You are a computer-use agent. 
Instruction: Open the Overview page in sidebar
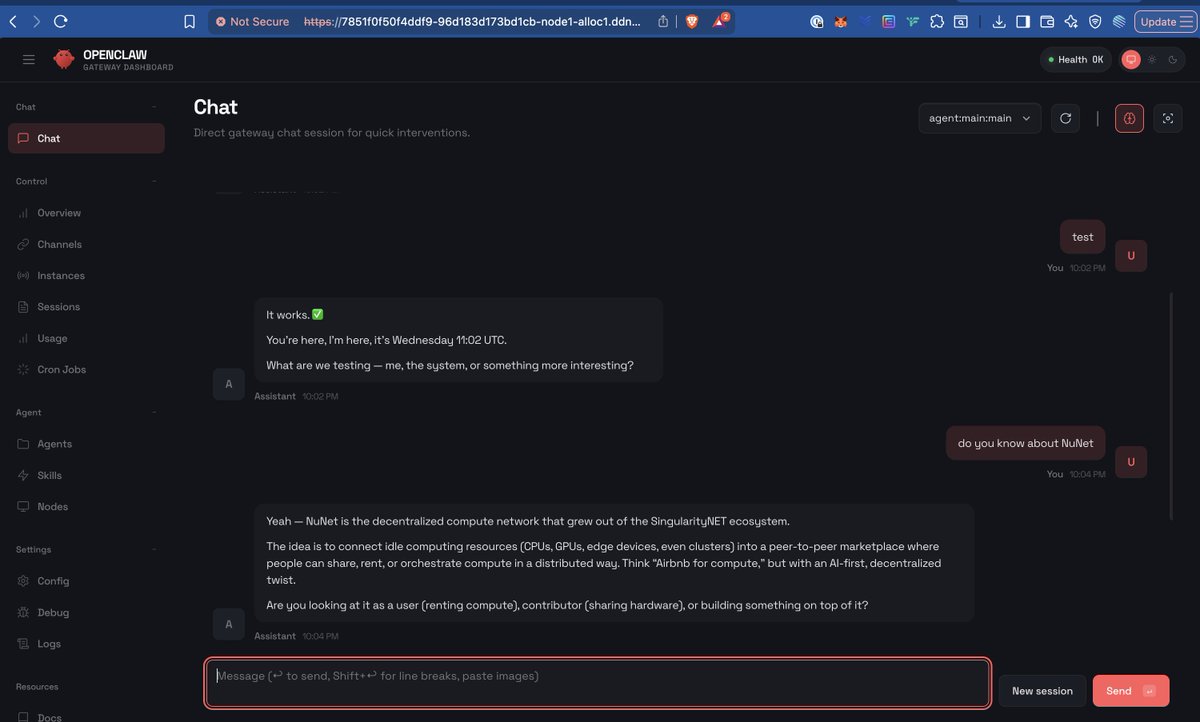[86, 213]
